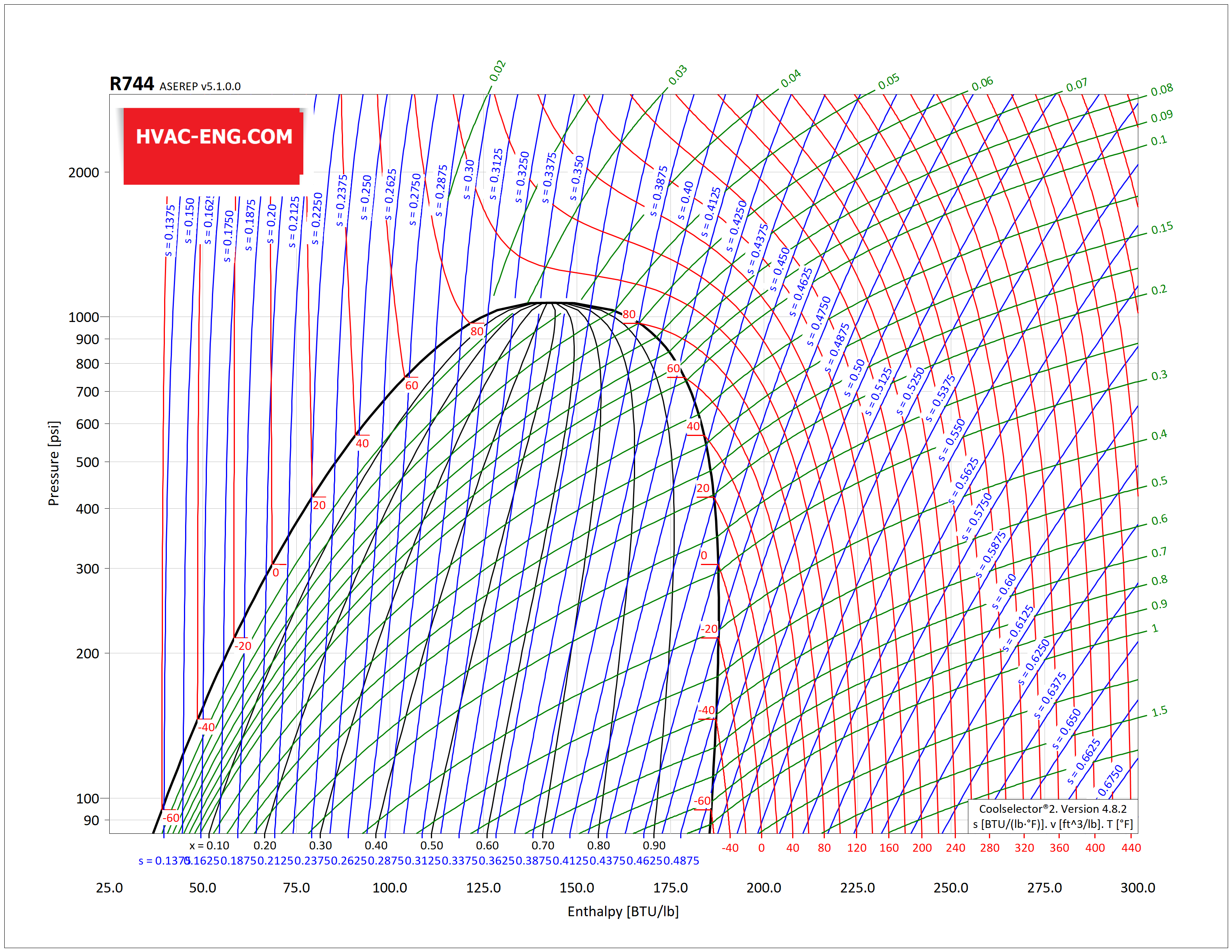Click the x = 0.10 quality label

coord(209,845)
